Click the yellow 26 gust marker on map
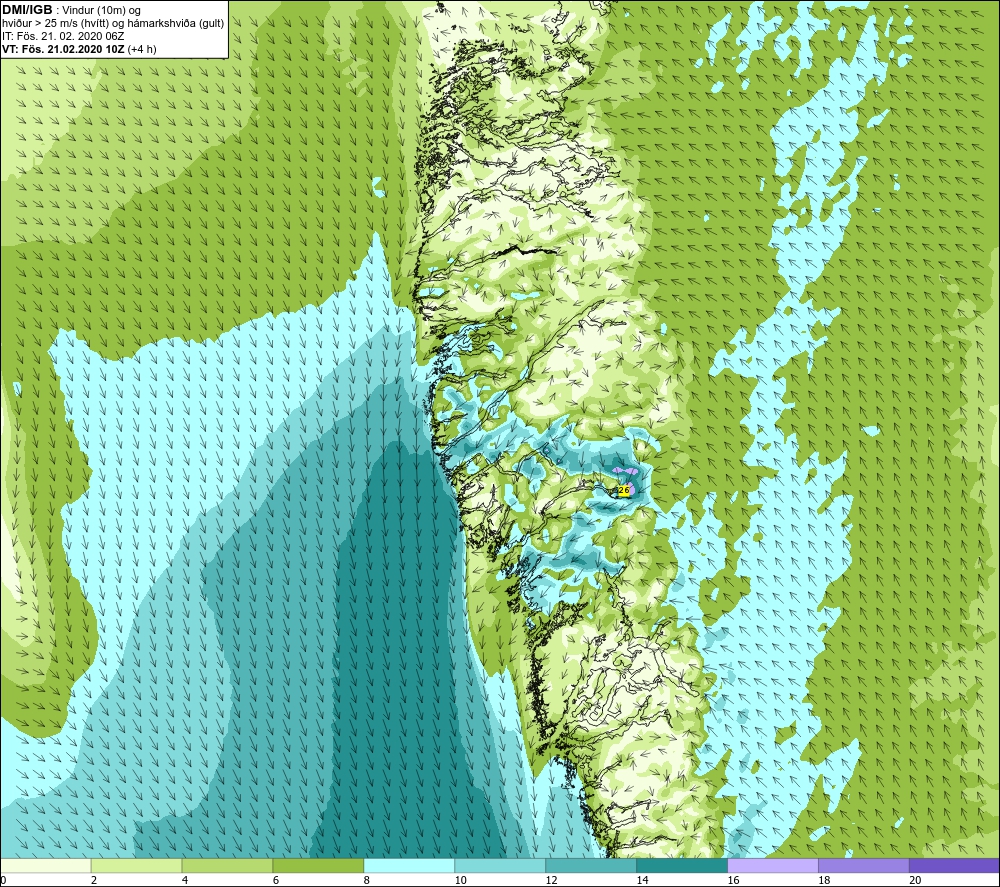The image size is (1000, 887). 624,490
